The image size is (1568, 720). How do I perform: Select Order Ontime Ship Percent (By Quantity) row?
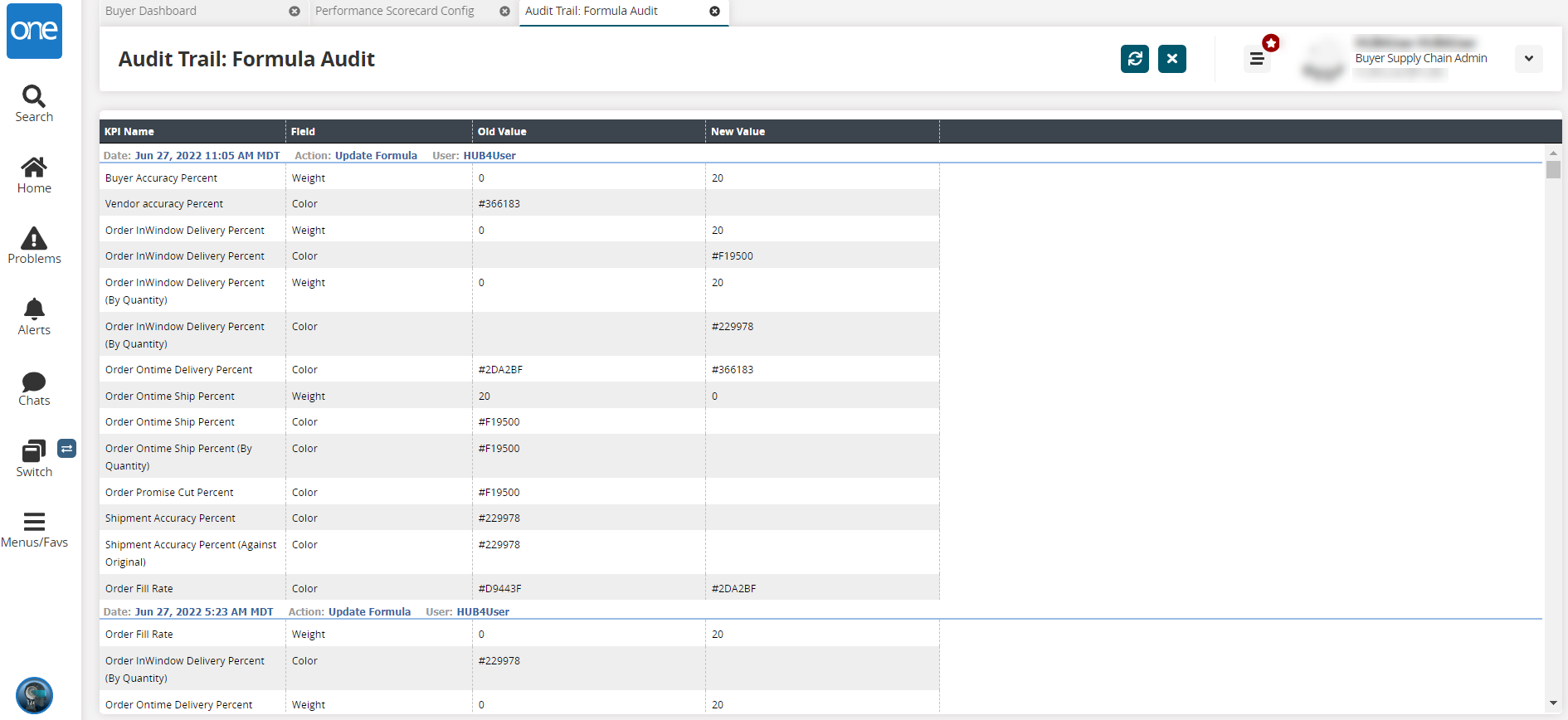(519, 456)
